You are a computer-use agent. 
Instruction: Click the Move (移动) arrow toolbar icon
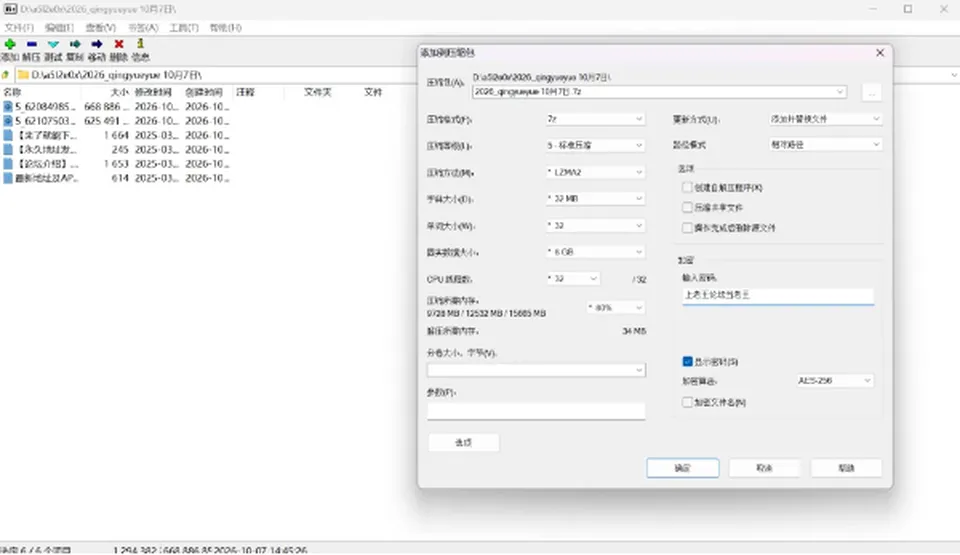click(97, 44)
